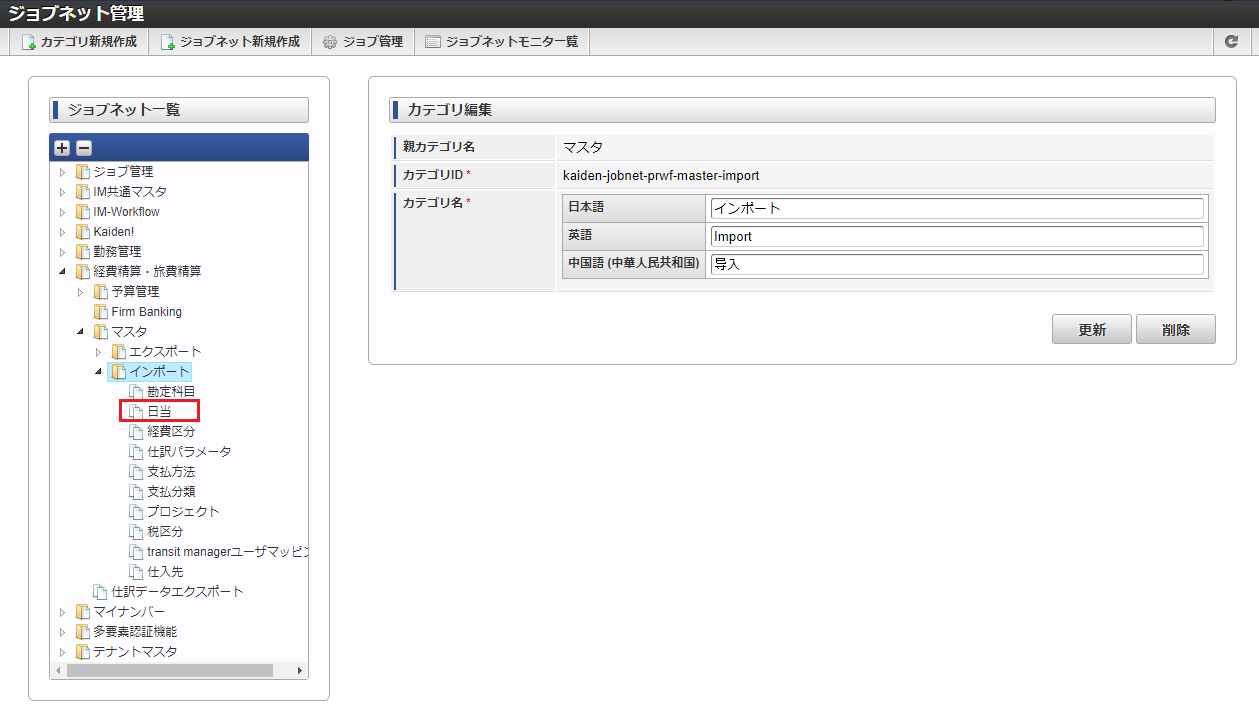Image resolution: width=1259 pixels, height=709 pixels.
Task: Click the expand-all plus icon in tree header
Action: [x=62, y=148]
